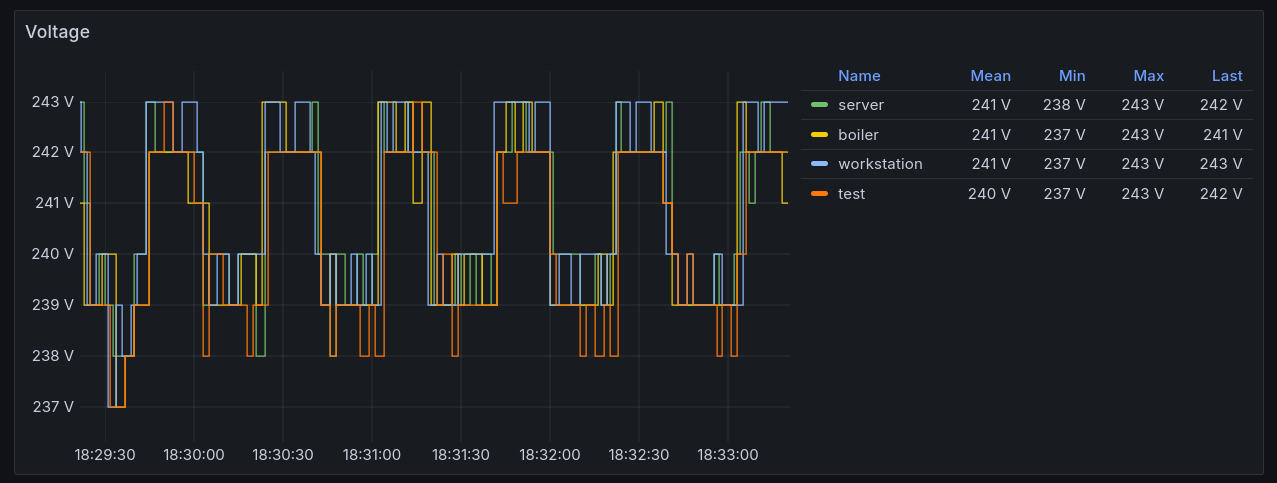This screenshot has height=483, width=1277.
Task: Sort legend by the Last column
Action: pos(1226,76)
